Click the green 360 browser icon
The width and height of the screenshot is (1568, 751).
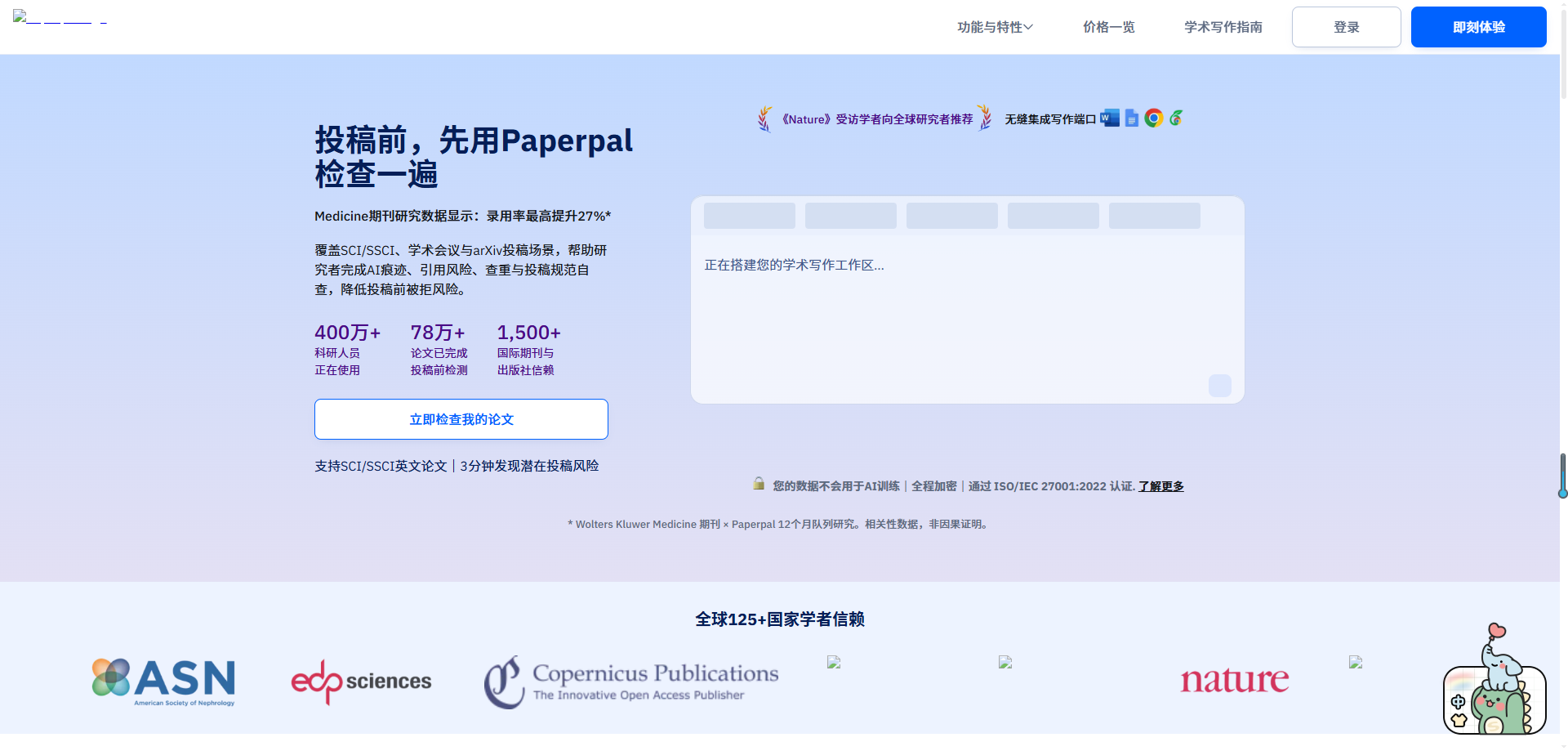[1175, 118]
